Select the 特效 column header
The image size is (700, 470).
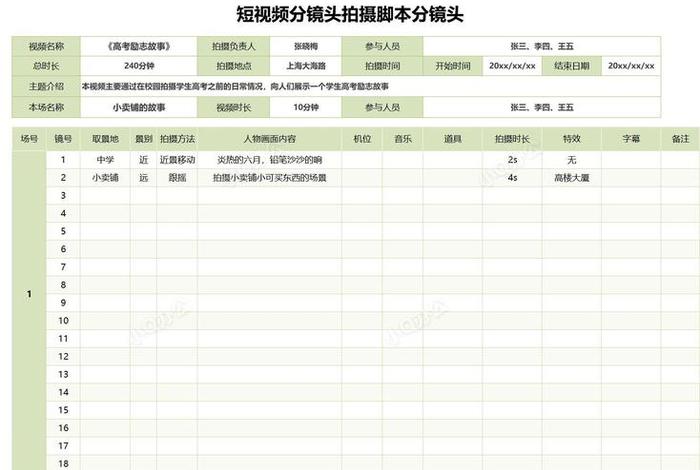point(572,139)
